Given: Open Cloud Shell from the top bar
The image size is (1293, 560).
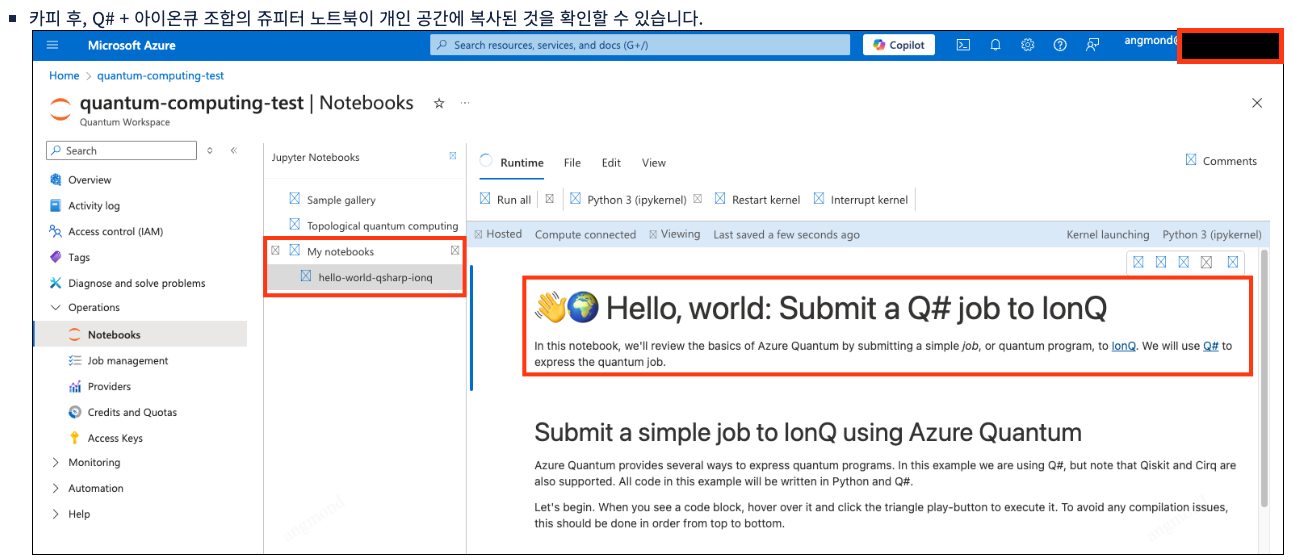Looking at the screenshot, I should coord(962,45).
